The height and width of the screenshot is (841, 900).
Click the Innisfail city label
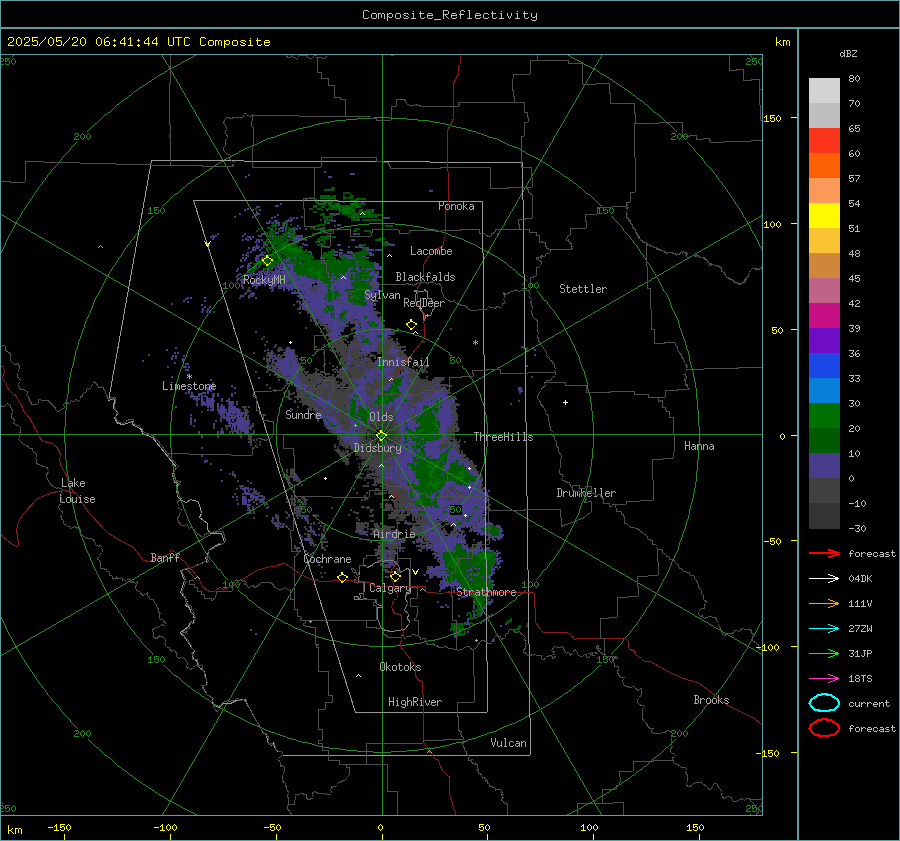pos(403,362)
